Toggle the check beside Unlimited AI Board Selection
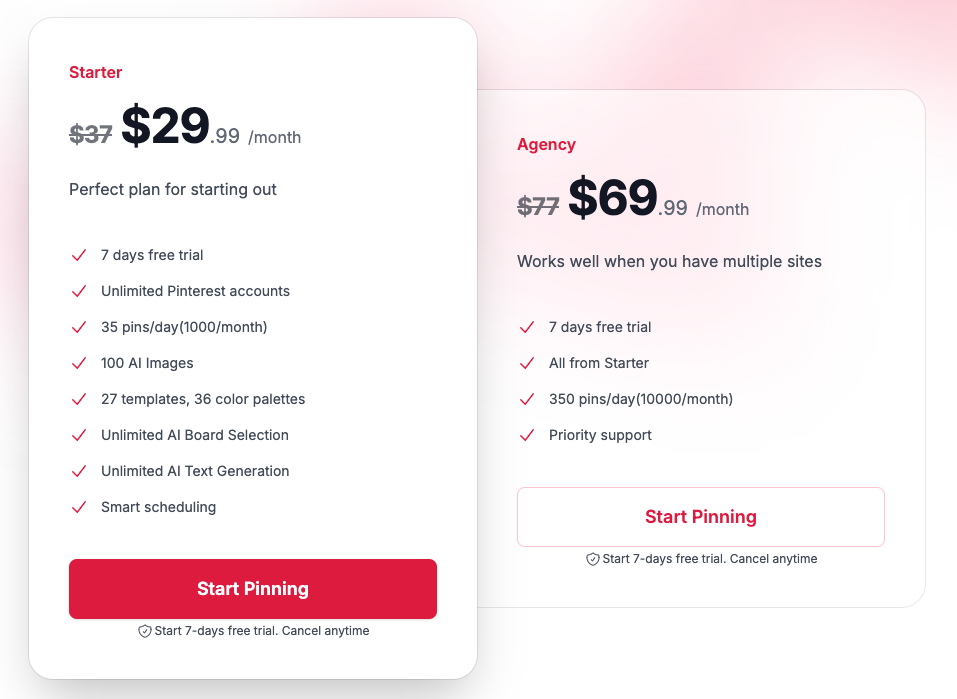Viewport: 957px width, 699px height. click(x=79, y=435)
